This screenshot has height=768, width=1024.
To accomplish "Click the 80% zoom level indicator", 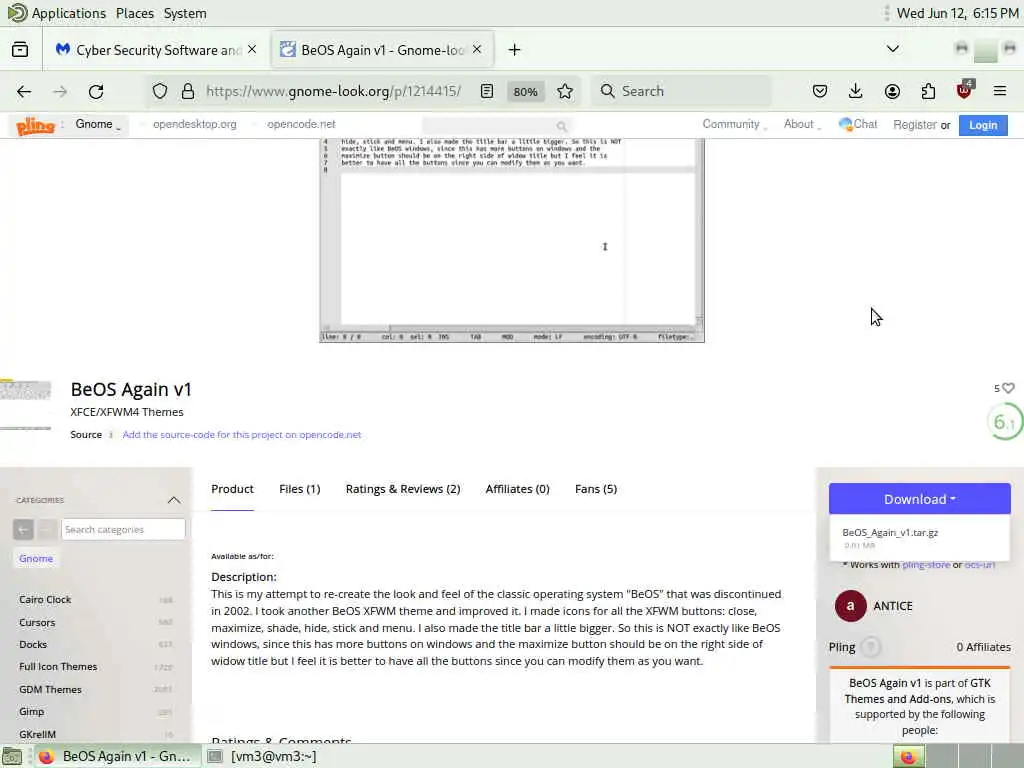I will pyautogui.click(x=526, y=91).
